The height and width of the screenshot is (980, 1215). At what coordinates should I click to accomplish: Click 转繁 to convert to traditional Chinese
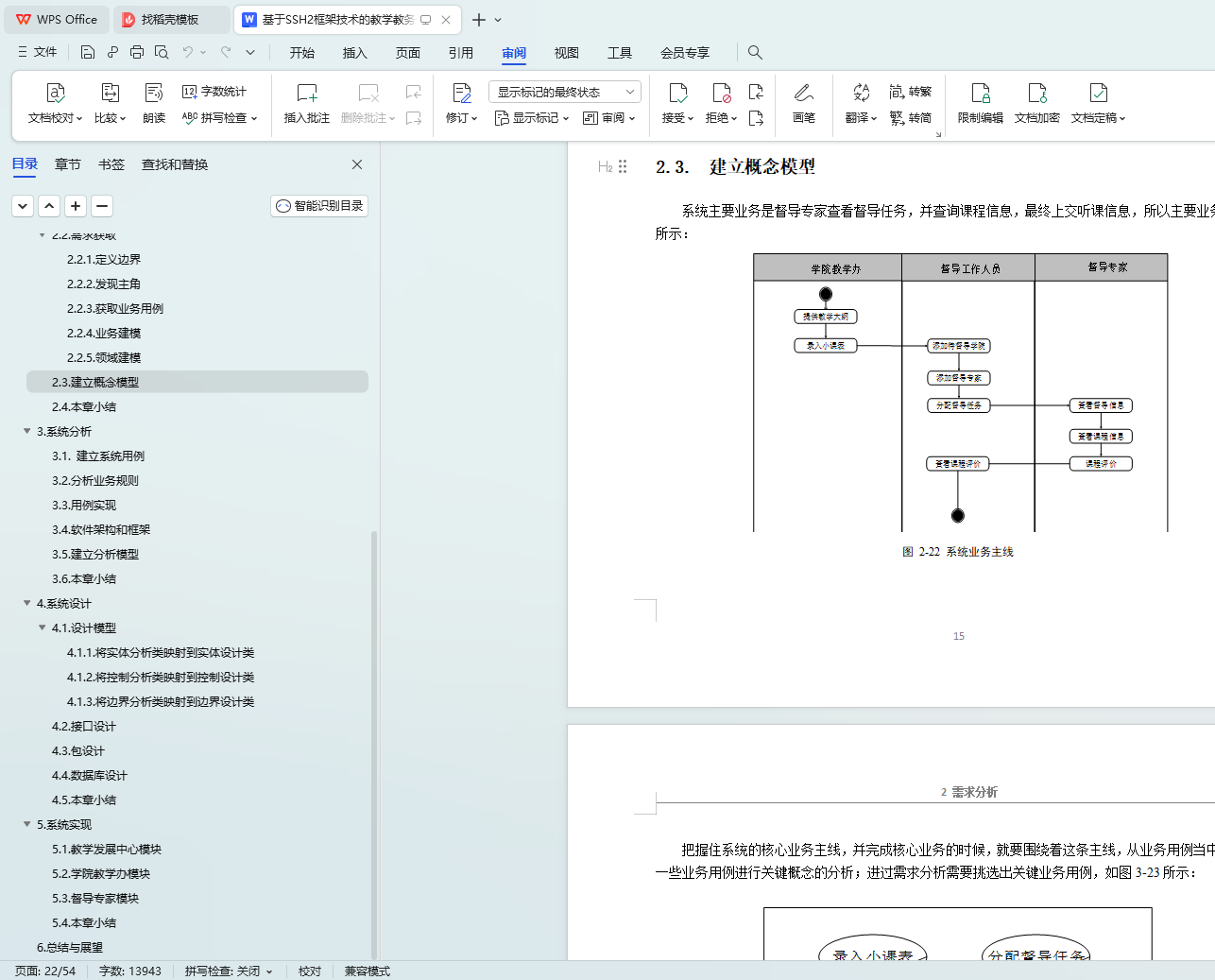pyautogui.click(x=911, y=92)
